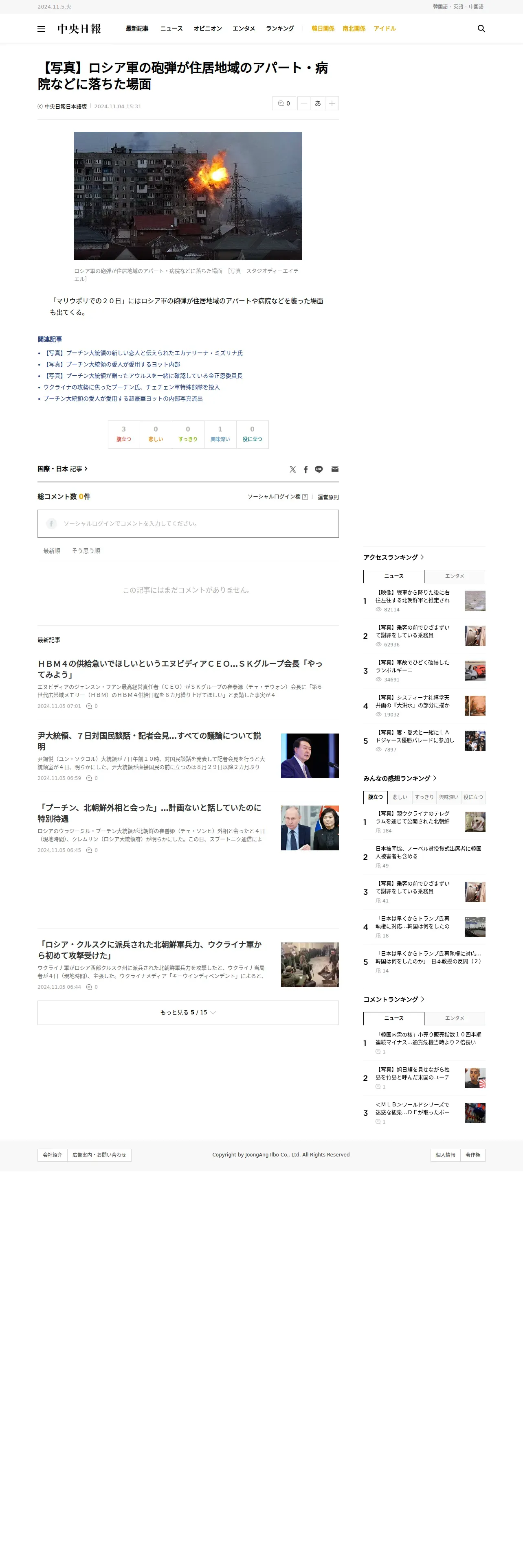Open 韓日関係 topic link
This screenshot has width=523, height=1568.
[x=323, y=28]
